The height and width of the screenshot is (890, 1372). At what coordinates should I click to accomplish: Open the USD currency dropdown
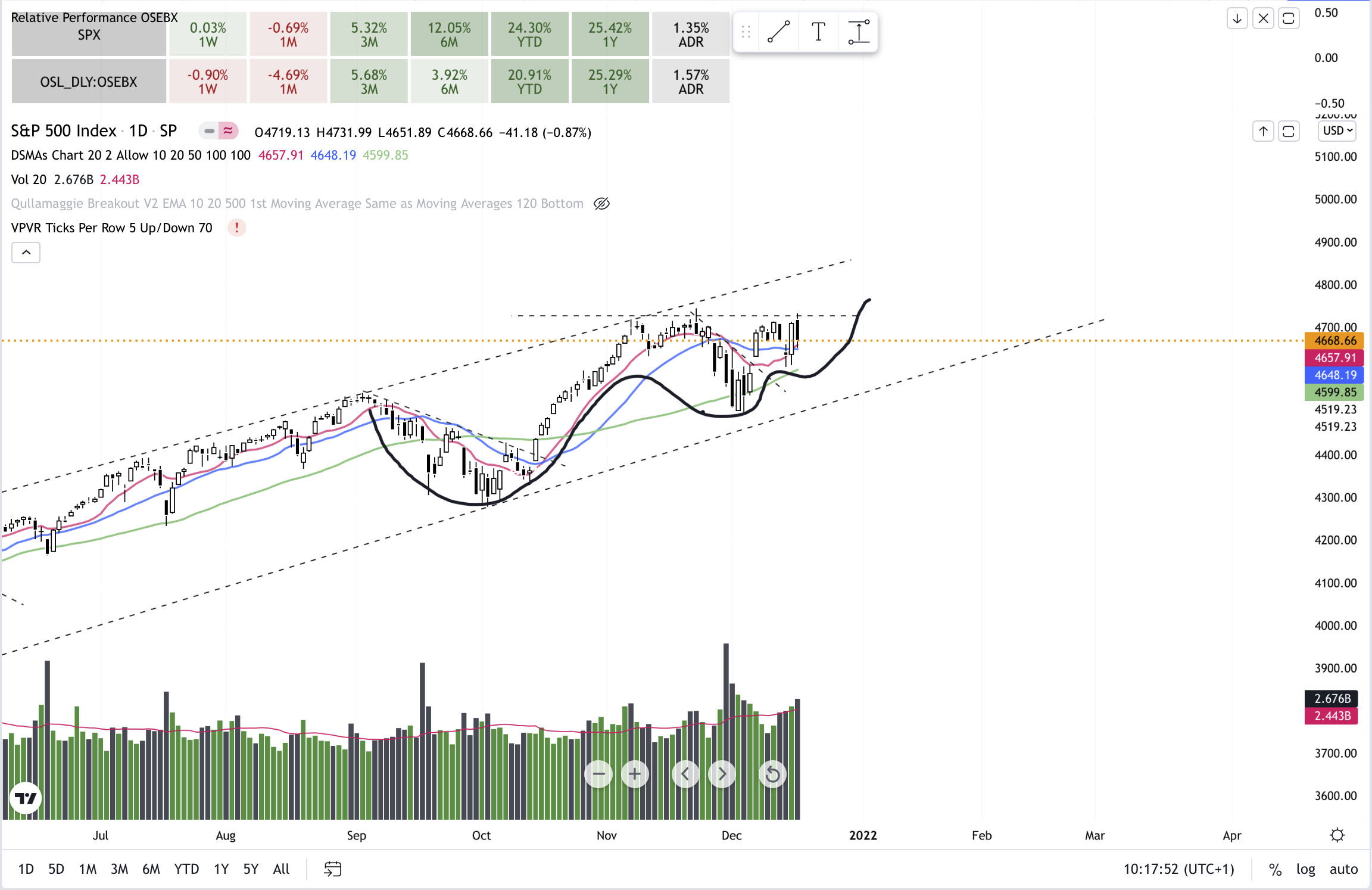tap(1337, 131)
